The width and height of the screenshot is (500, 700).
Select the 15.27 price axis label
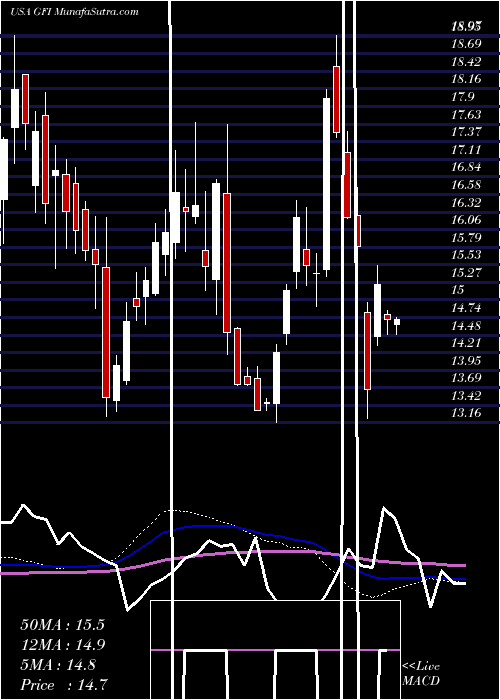coord(466,272)
